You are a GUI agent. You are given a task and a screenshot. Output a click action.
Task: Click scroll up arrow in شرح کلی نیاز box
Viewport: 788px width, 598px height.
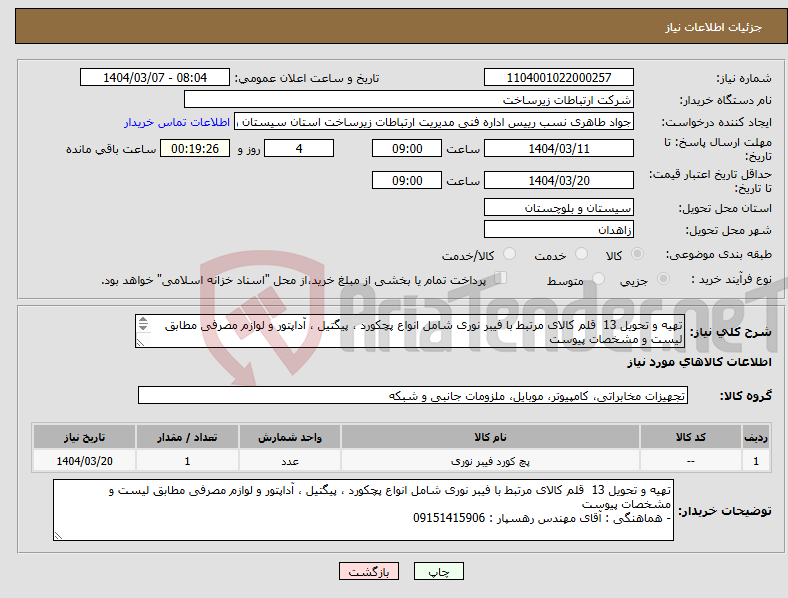(143, 320)
